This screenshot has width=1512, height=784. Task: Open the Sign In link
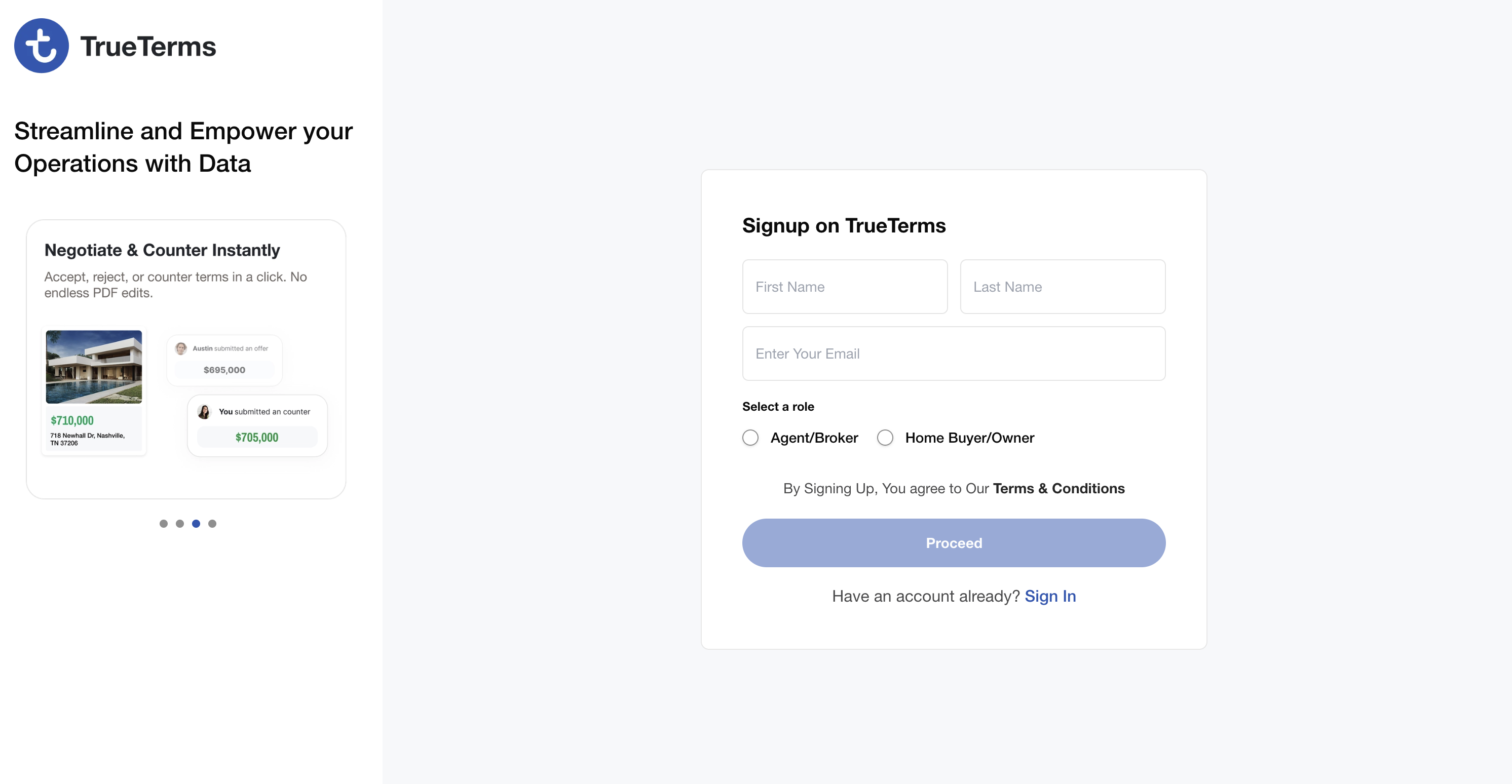click(x=1050, y=596)
